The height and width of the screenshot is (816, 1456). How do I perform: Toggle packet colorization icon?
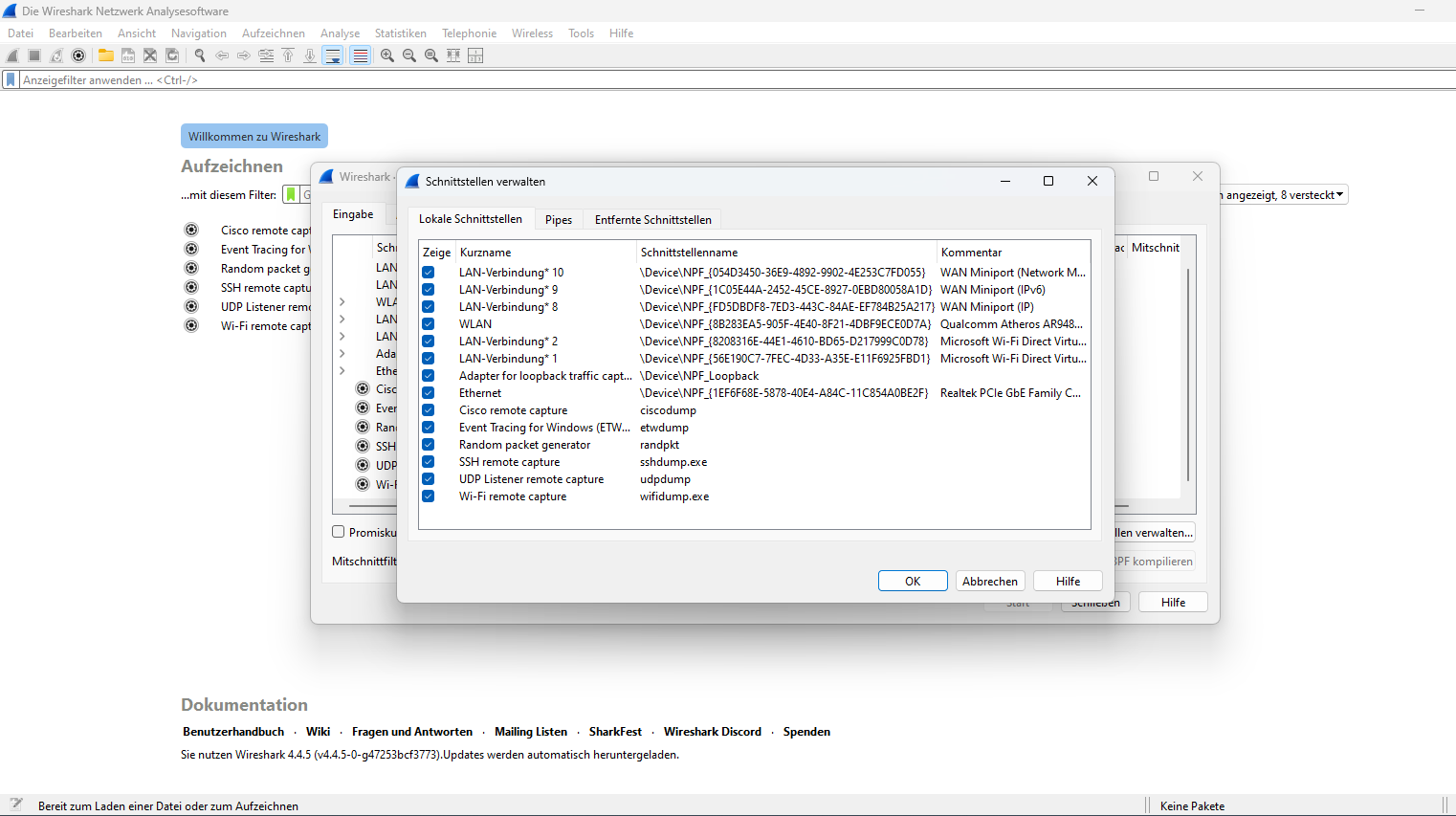[360, 55]
